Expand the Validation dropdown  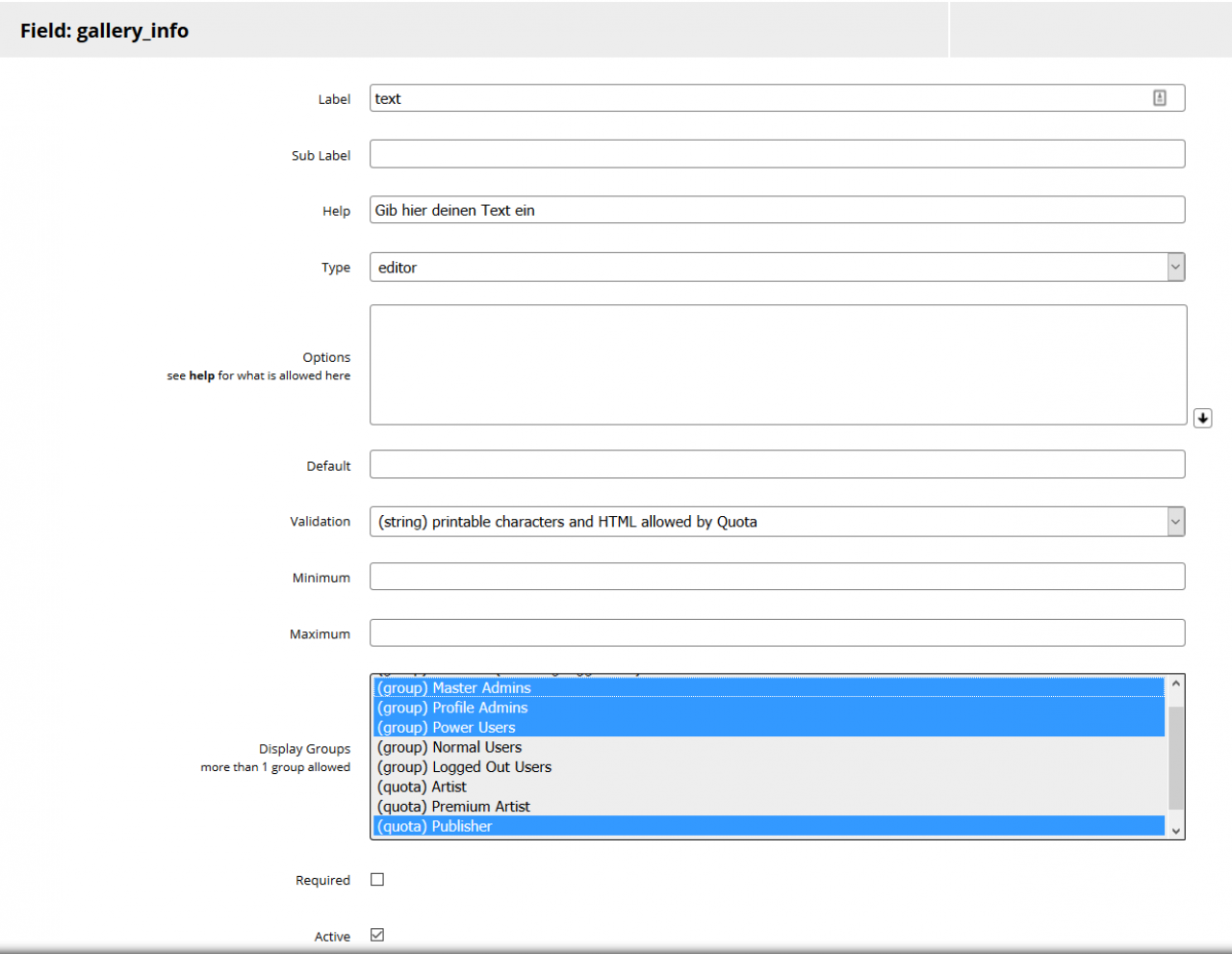(777, 522)
